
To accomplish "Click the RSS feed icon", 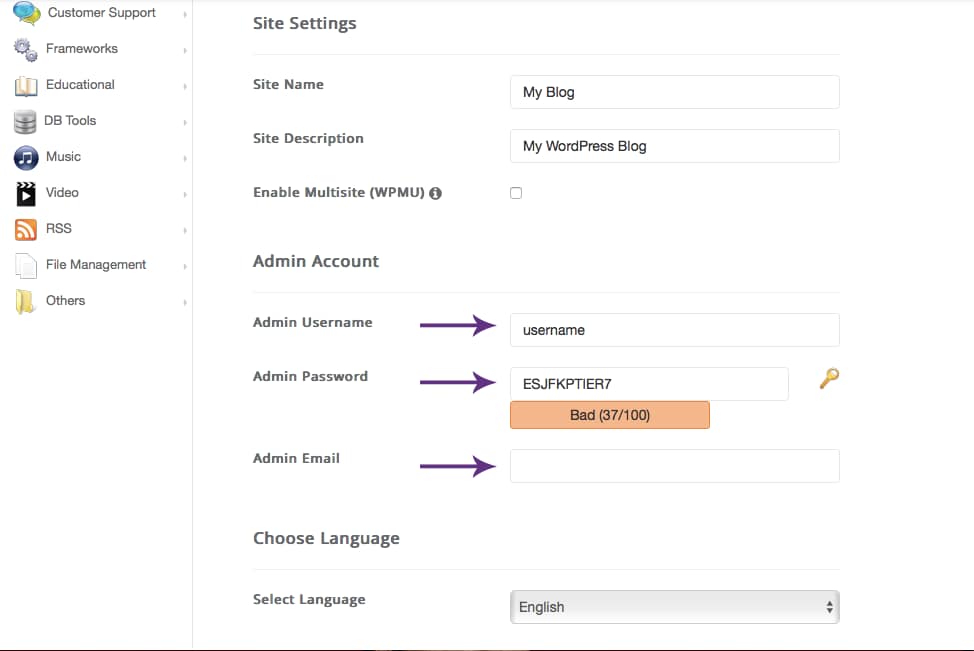I will pos(26,230).
